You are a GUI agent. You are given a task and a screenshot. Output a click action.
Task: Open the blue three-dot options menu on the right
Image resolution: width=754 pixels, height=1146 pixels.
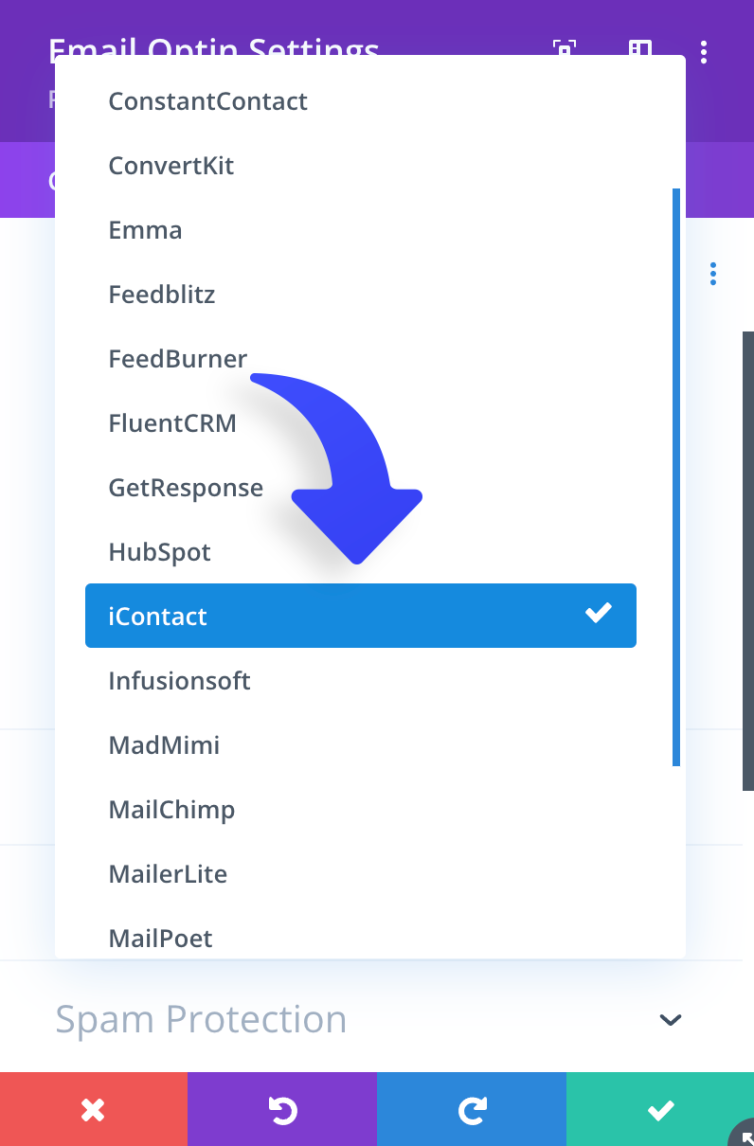[713, 273]
